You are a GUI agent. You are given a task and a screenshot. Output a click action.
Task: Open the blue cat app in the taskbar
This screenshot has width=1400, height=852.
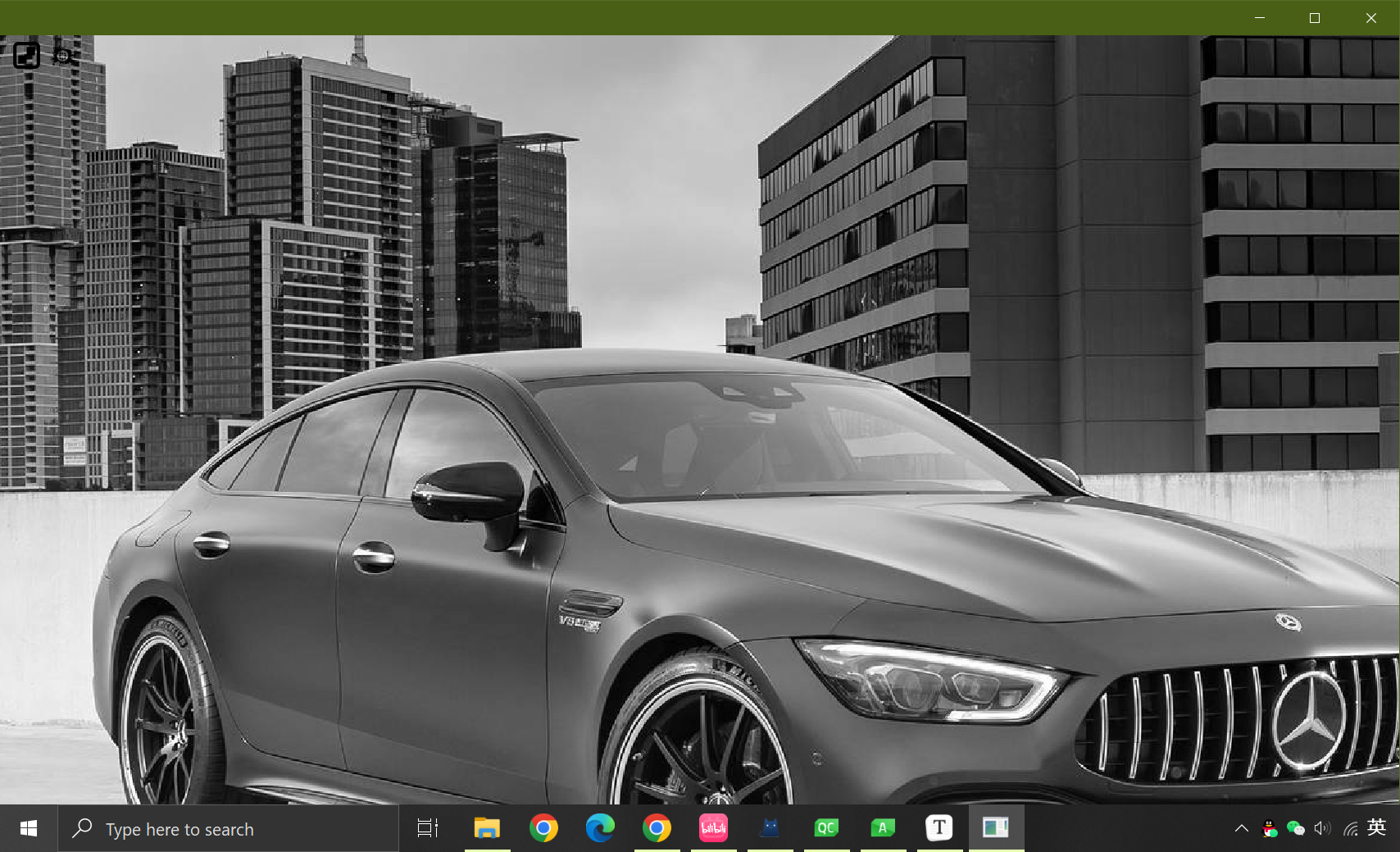pos(770,829)
